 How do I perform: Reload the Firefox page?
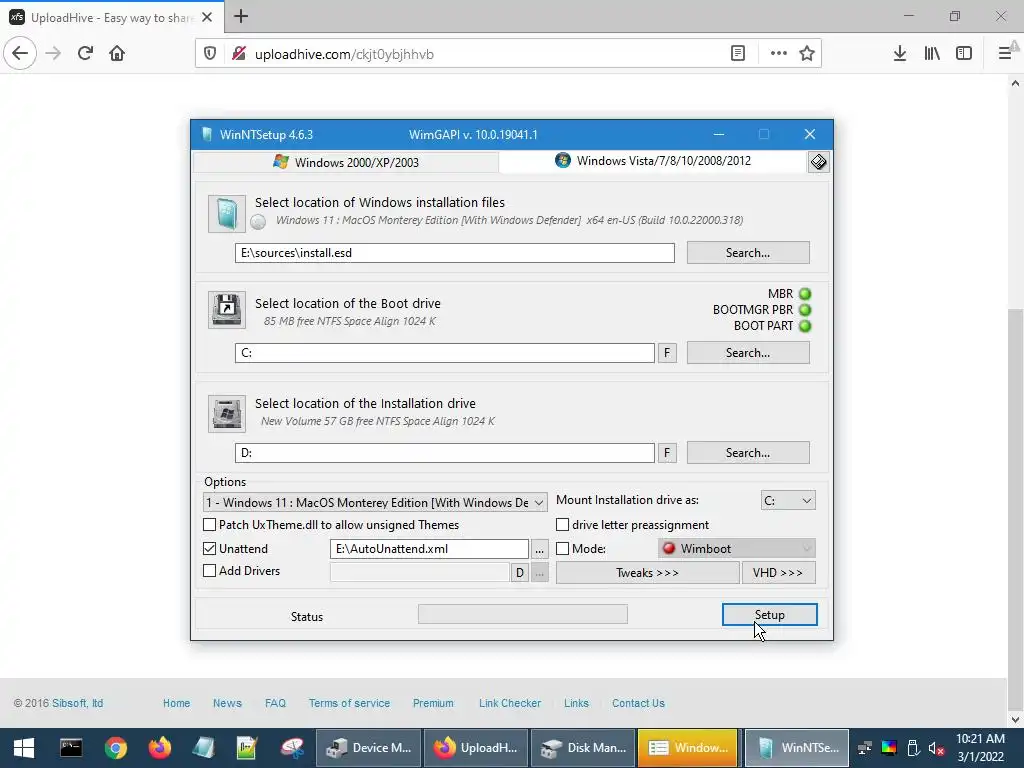click(x=85, y=53)
